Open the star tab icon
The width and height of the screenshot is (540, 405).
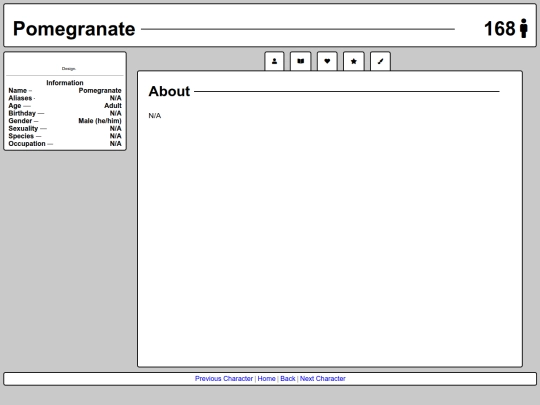pyautogui.click(x=354, y=61)
